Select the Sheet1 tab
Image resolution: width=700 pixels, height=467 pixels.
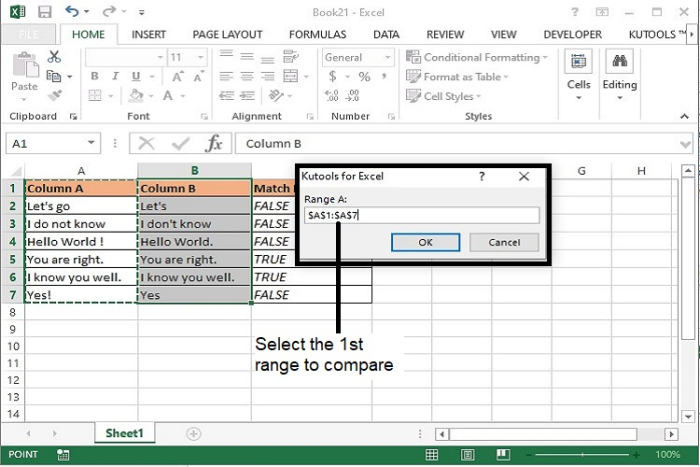tap(125, 433)
